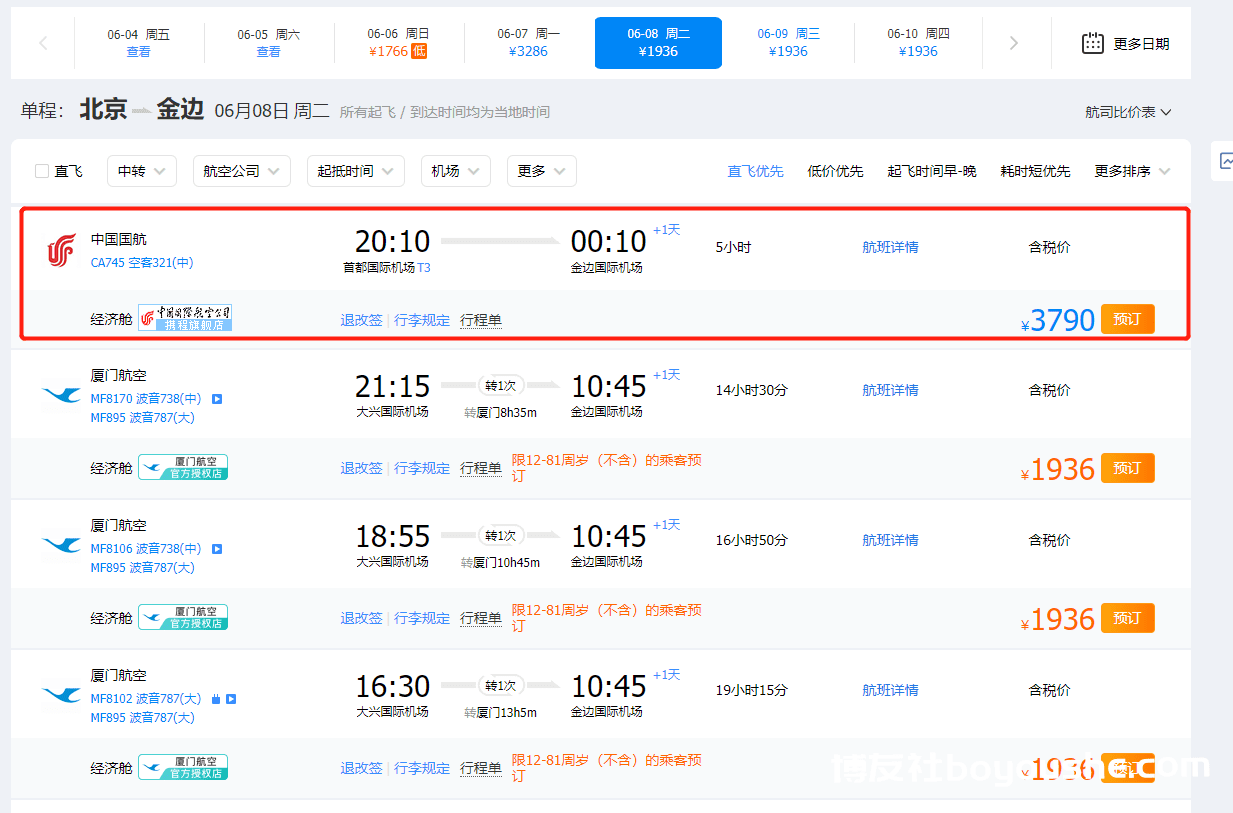Expand the 航司比价表 dropdown
The width and height of the screenshot is (1233, 813).
pyautogui.click(x=1128, y=112)
